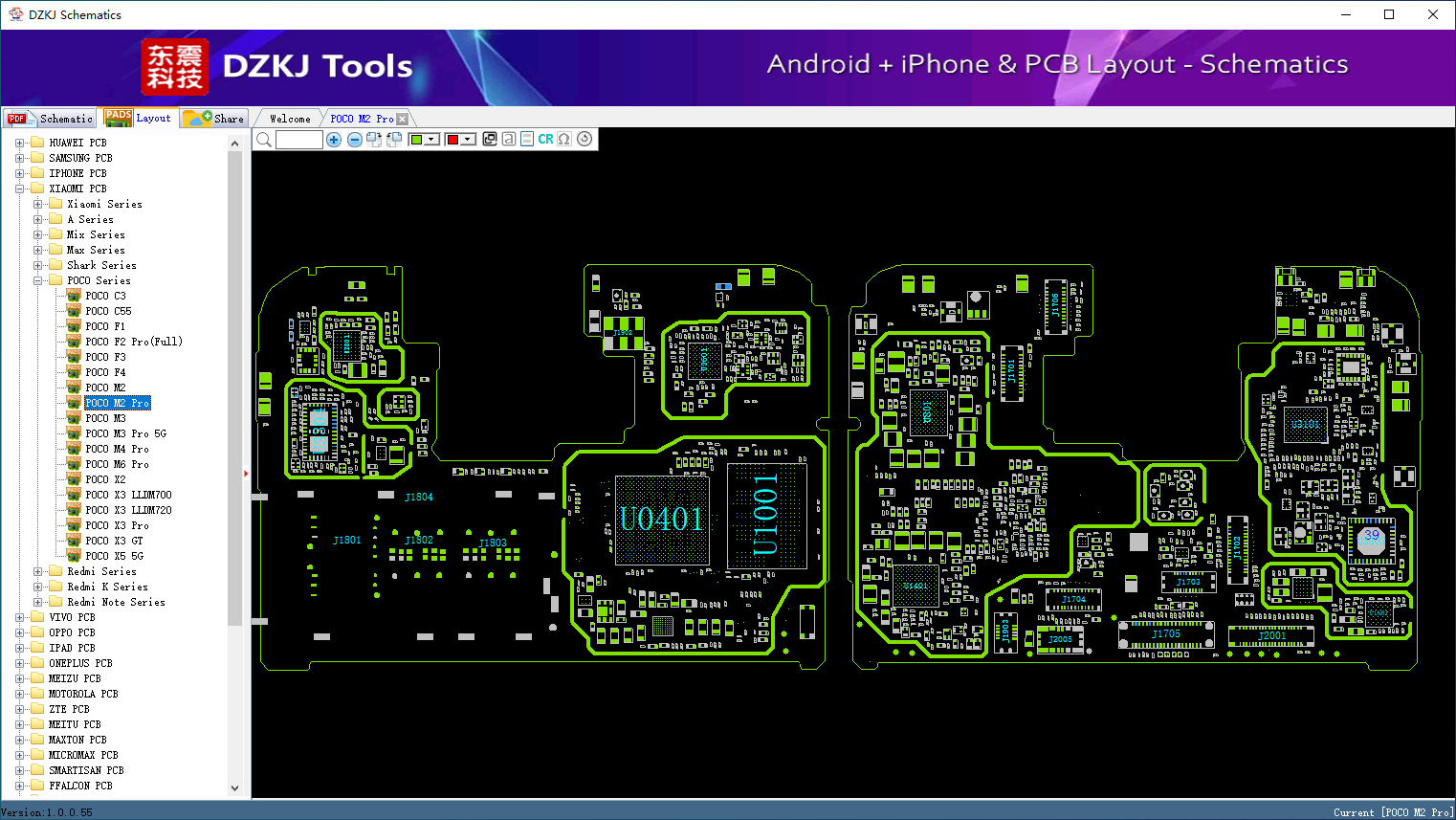The width and height of the screenshot is (1456, 820).
Task: Select the MOTOROLA PCB folder
Action: point(83,694)
